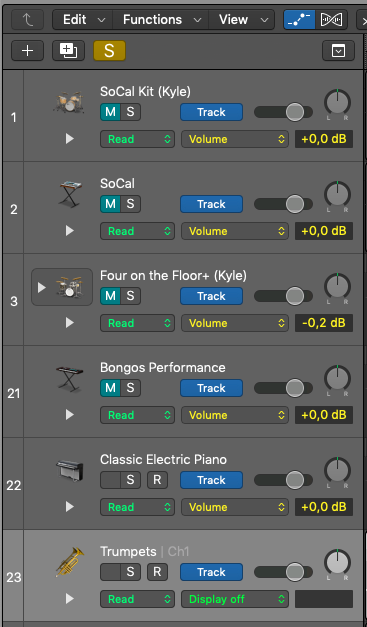Click volume slider on Trumpets track

point(283,572)
